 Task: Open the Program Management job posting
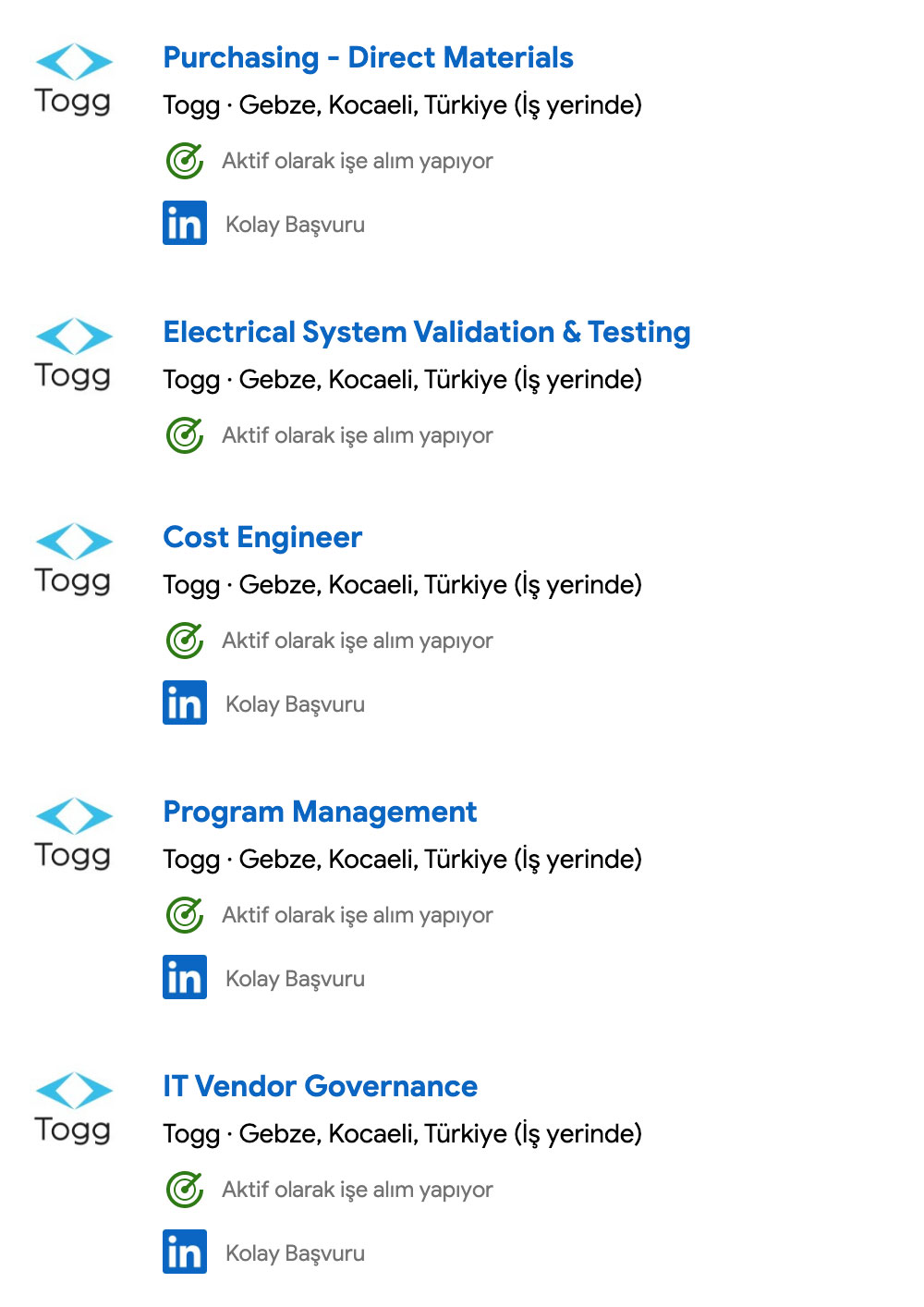(320, 812)
